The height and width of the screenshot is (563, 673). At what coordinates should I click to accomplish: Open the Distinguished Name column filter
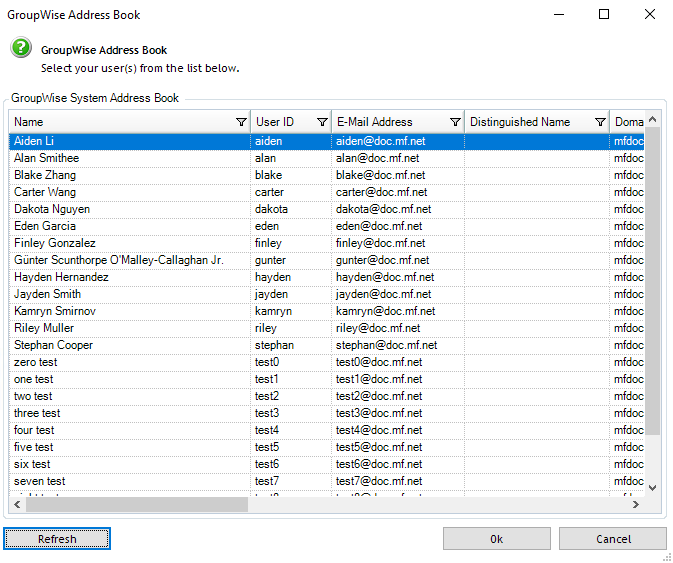pyautogui.click(x=600, y=122)
